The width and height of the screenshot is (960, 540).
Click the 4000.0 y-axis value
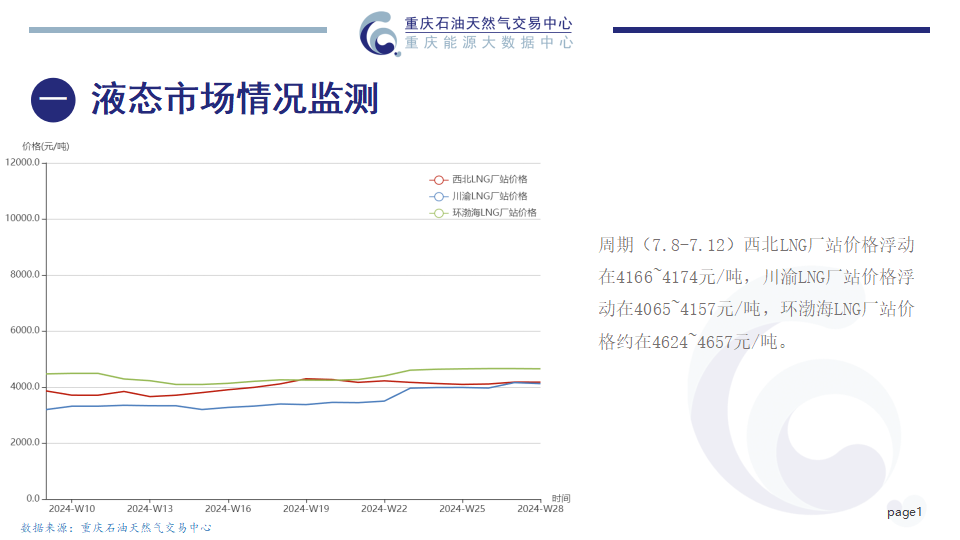pos(25,386)
